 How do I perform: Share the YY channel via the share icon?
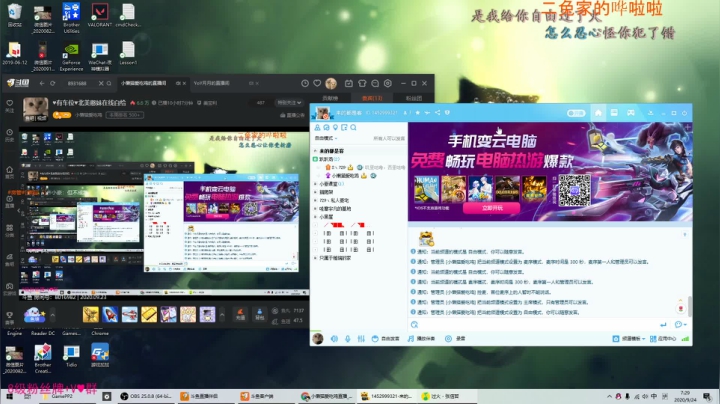click(437, 112)
